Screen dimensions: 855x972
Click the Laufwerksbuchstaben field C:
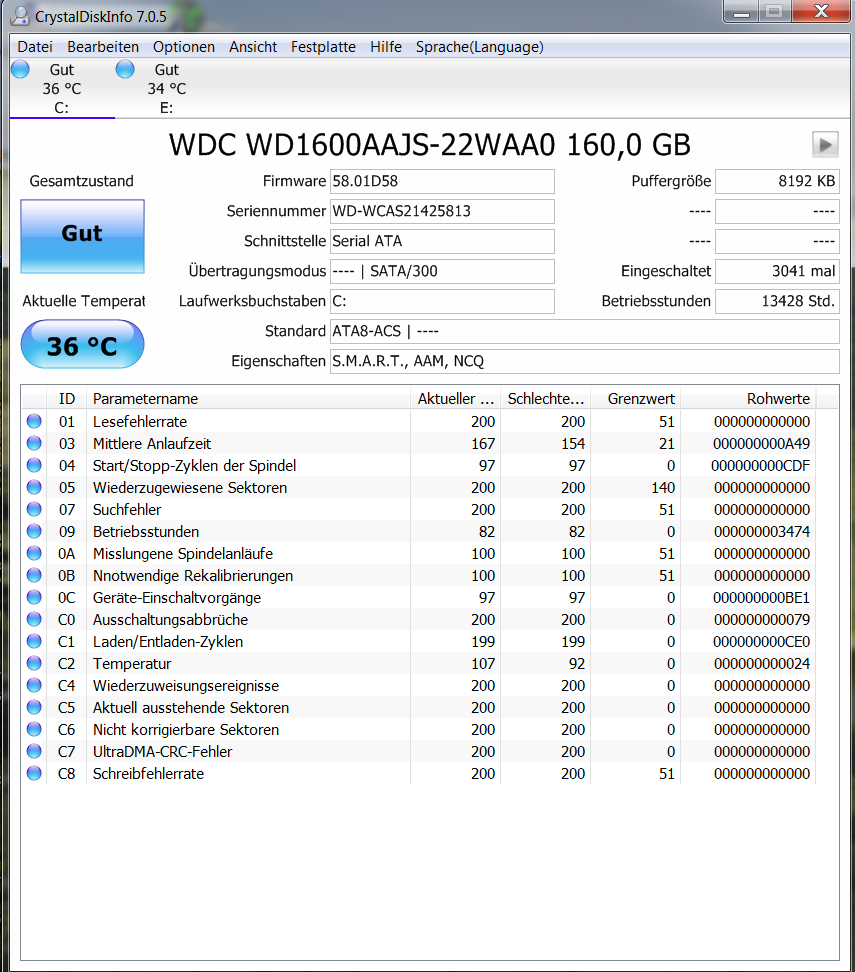[442, 301]
